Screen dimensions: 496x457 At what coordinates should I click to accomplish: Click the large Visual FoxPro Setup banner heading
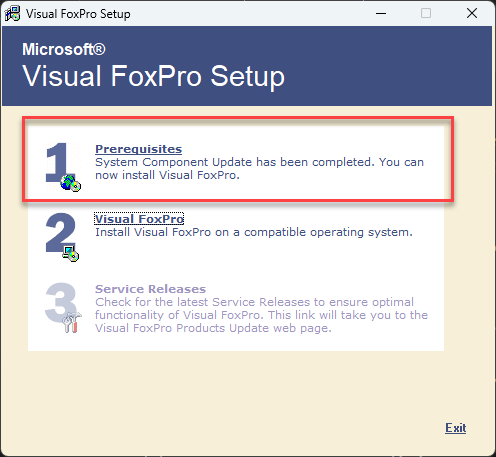click(x=153, y=77)
